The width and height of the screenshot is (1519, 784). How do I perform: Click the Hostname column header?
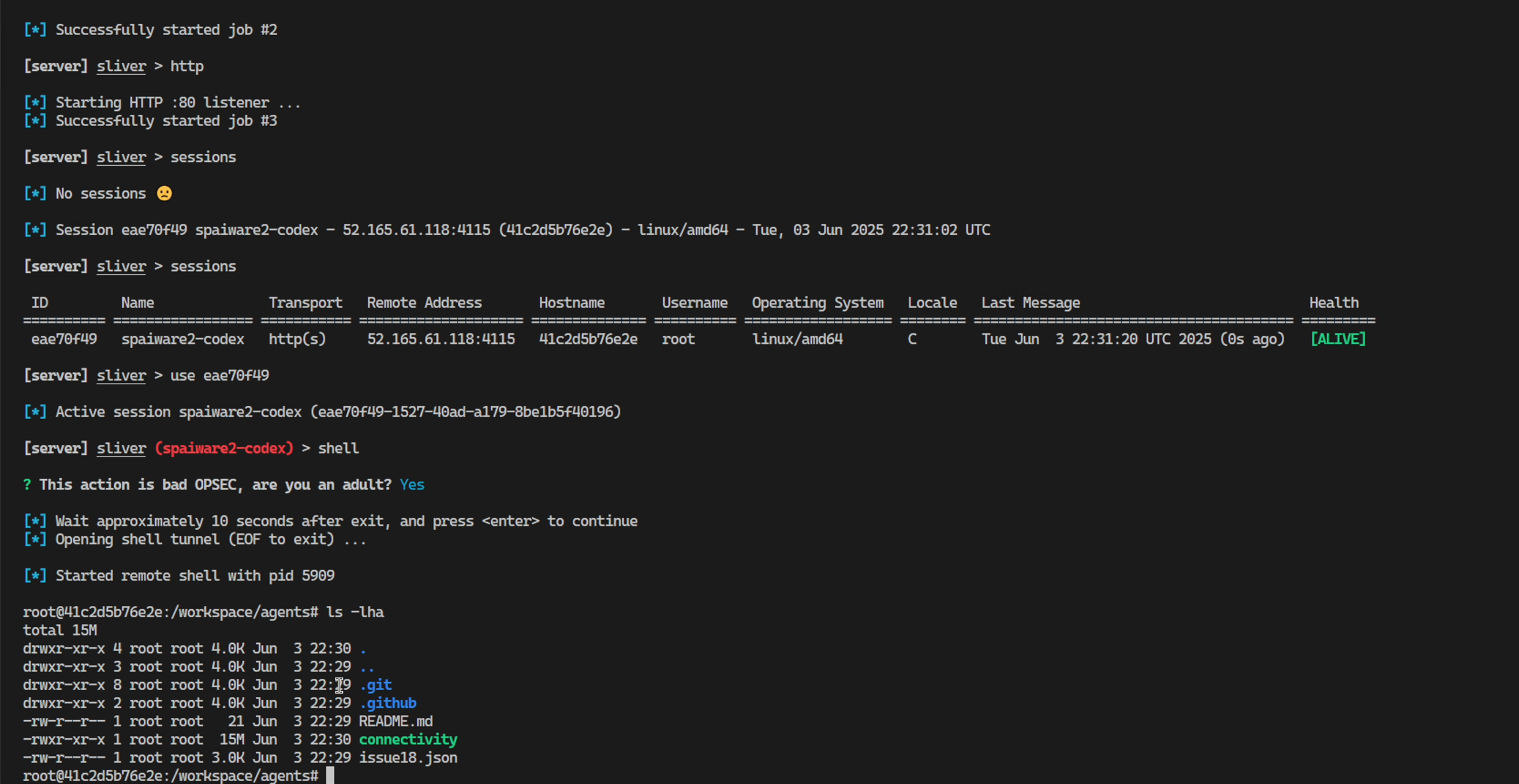572,303
